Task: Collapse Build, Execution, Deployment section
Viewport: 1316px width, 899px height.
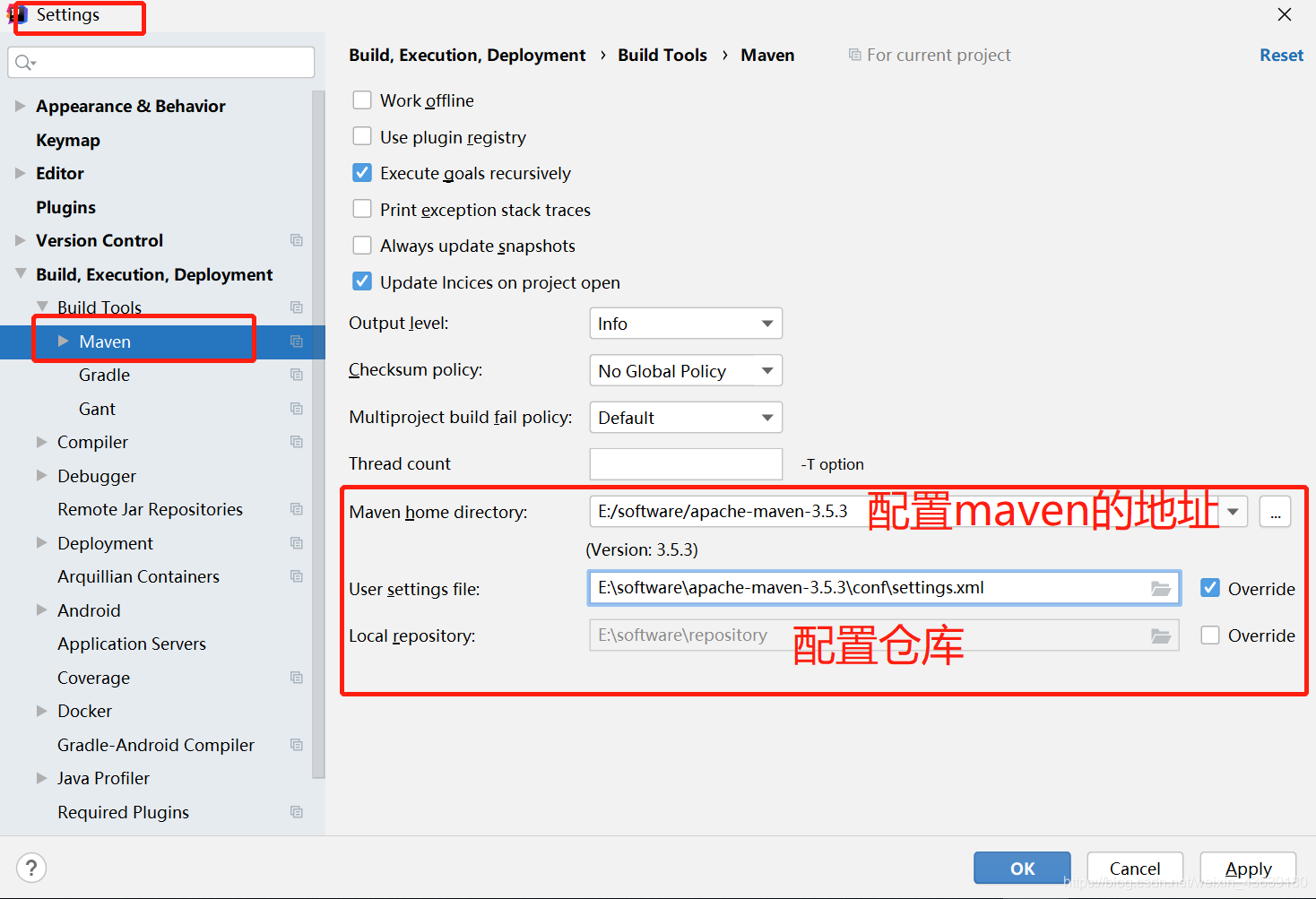Action: [x=20, y=274]
